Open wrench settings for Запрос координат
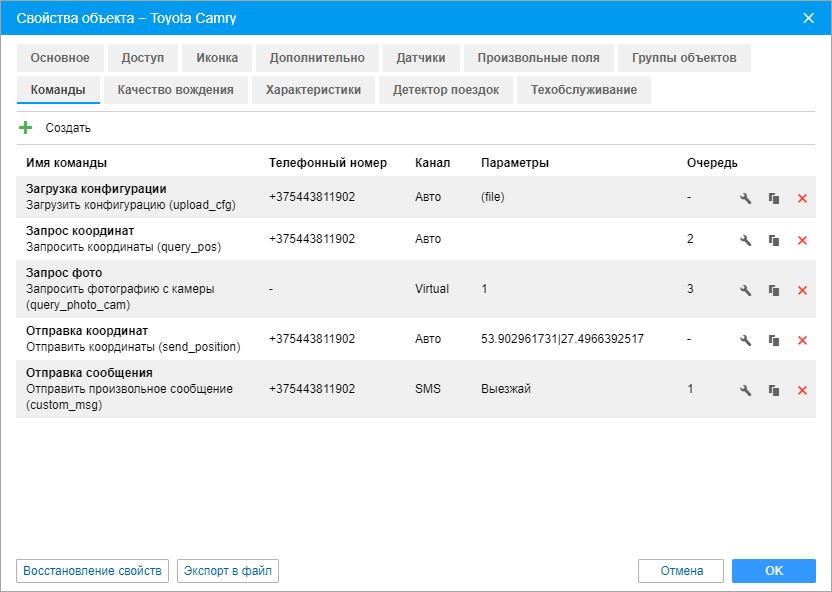 tap(746, 240)
